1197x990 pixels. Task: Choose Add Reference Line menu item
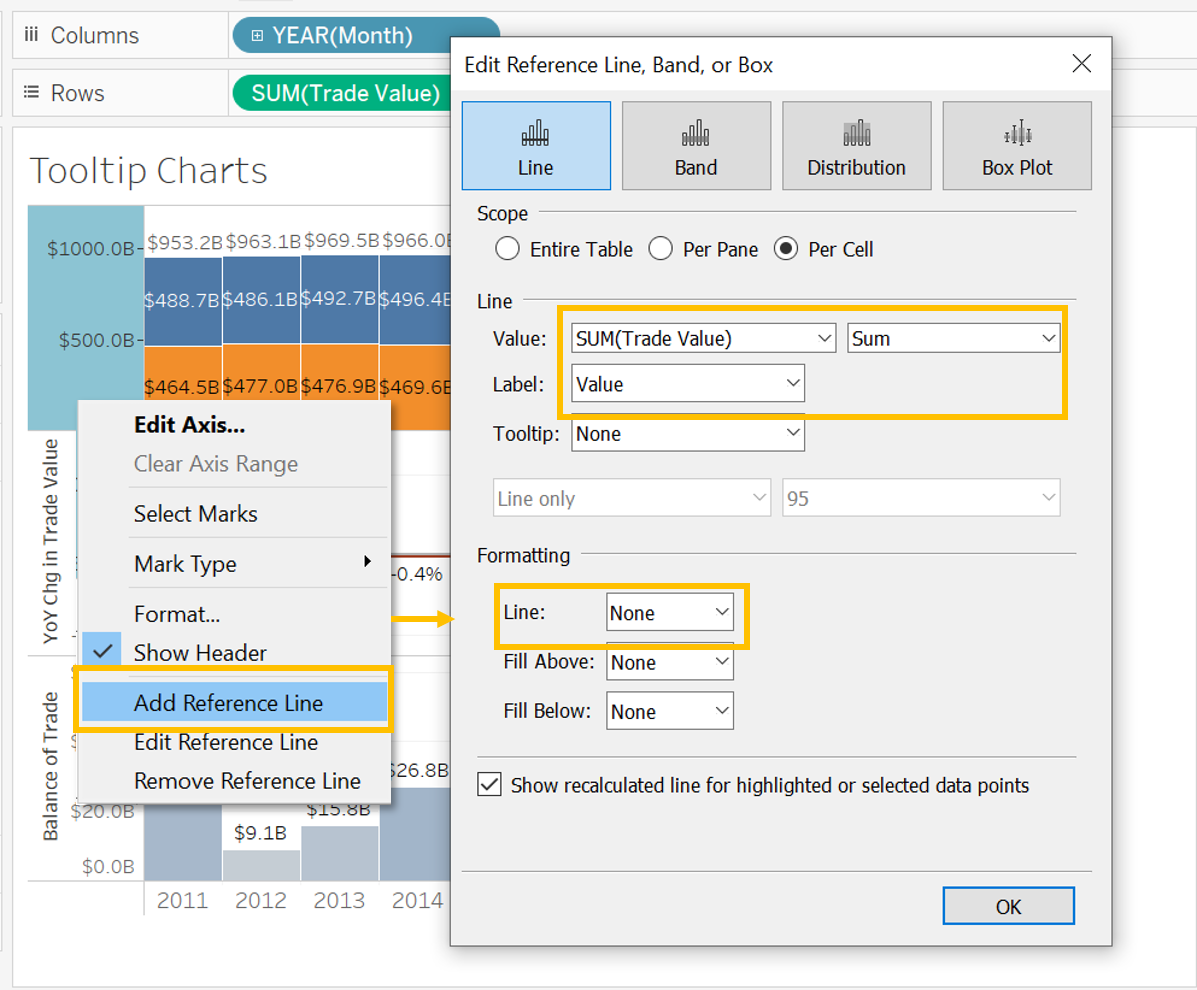tap(228, 703)
